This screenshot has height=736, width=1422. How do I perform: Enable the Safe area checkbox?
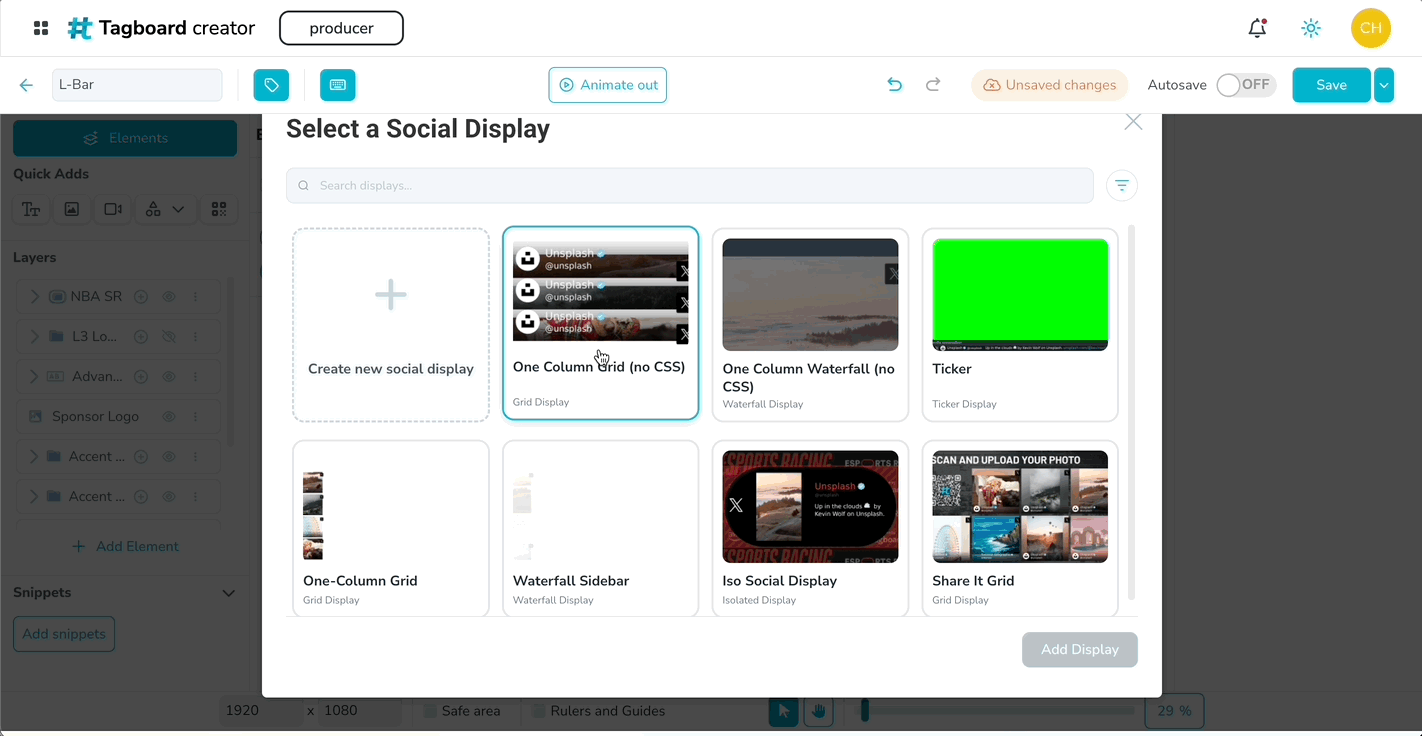coord(430,711)
